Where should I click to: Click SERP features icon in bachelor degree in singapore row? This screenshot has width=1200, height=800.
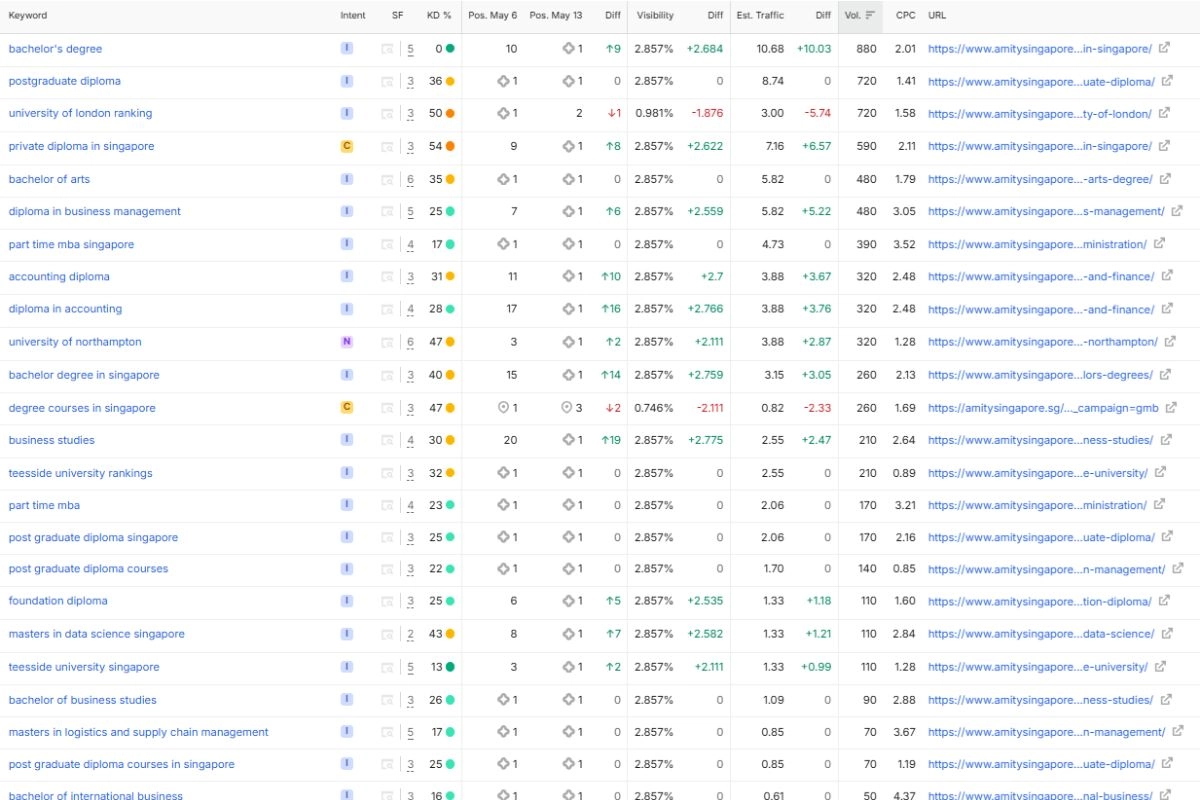(x=387, y=376)
